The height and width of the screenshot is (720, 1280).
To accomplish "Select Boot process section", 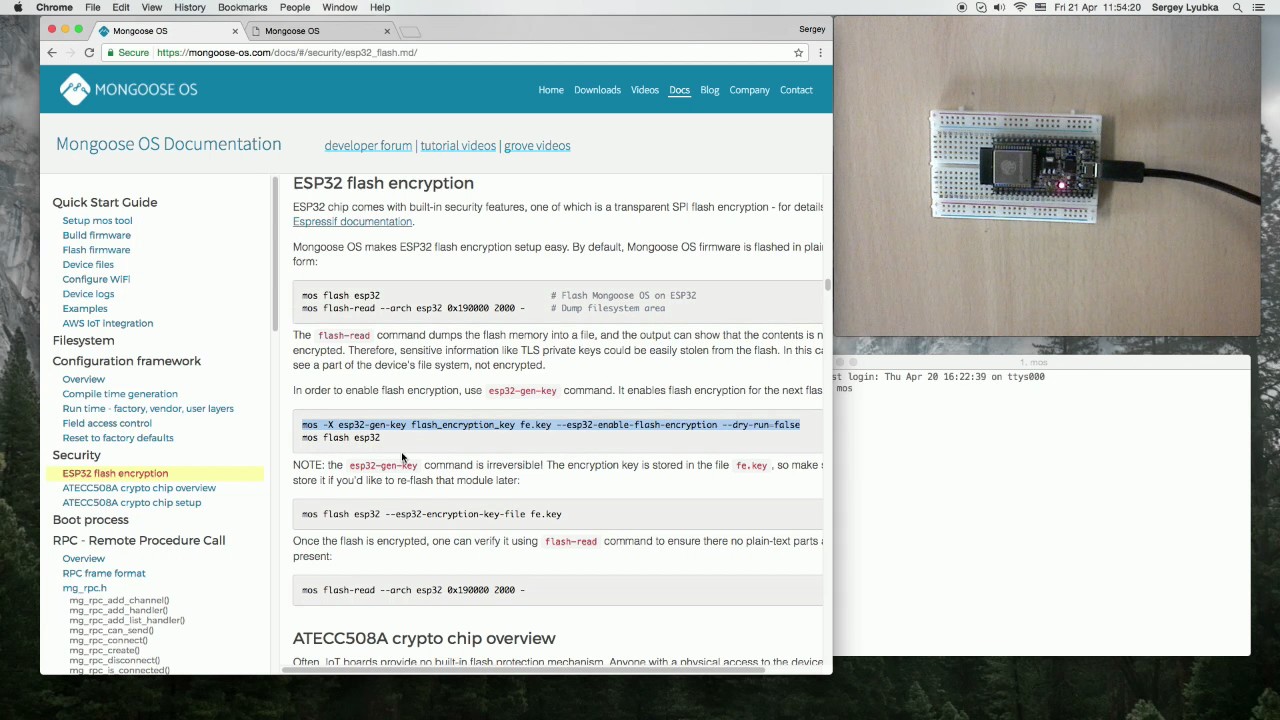I will click(91, 520).
